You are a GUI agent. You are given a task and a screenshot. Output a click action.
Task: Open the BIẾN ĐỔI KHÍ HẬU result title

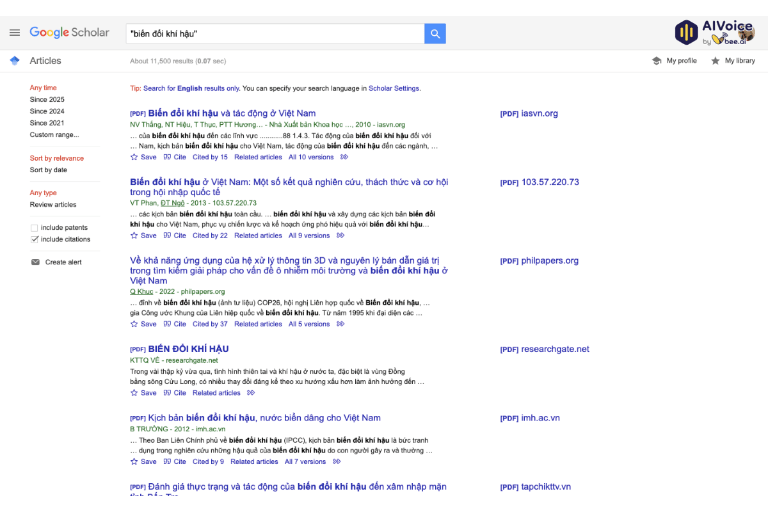(x=189, y=349)
